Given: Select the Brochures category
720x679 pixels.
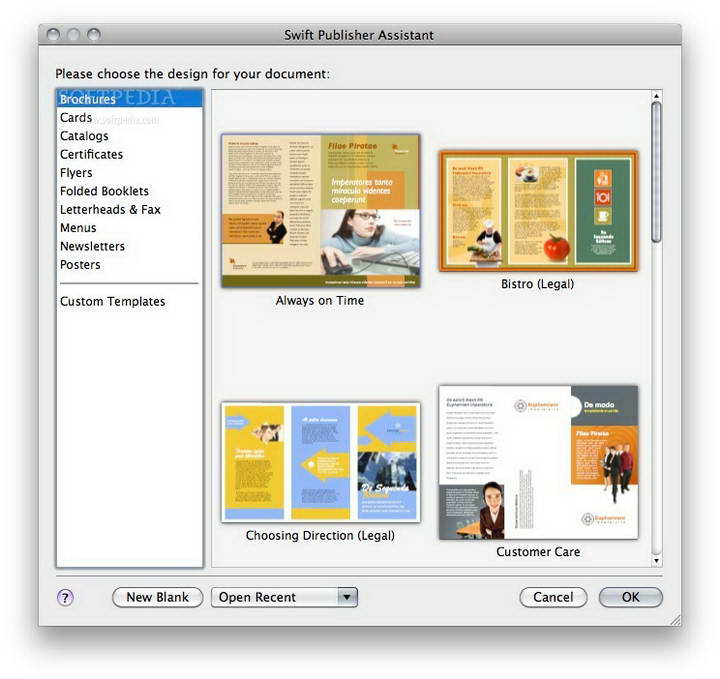Looking at the screenshot, I should click(129, 99).
